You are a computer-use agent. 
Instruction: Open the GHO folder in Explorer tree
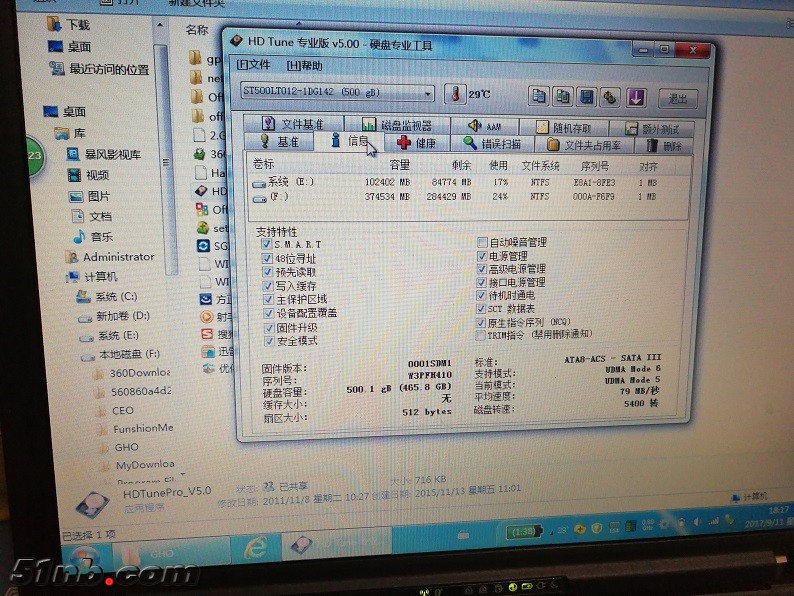click(x=119, y=447)
